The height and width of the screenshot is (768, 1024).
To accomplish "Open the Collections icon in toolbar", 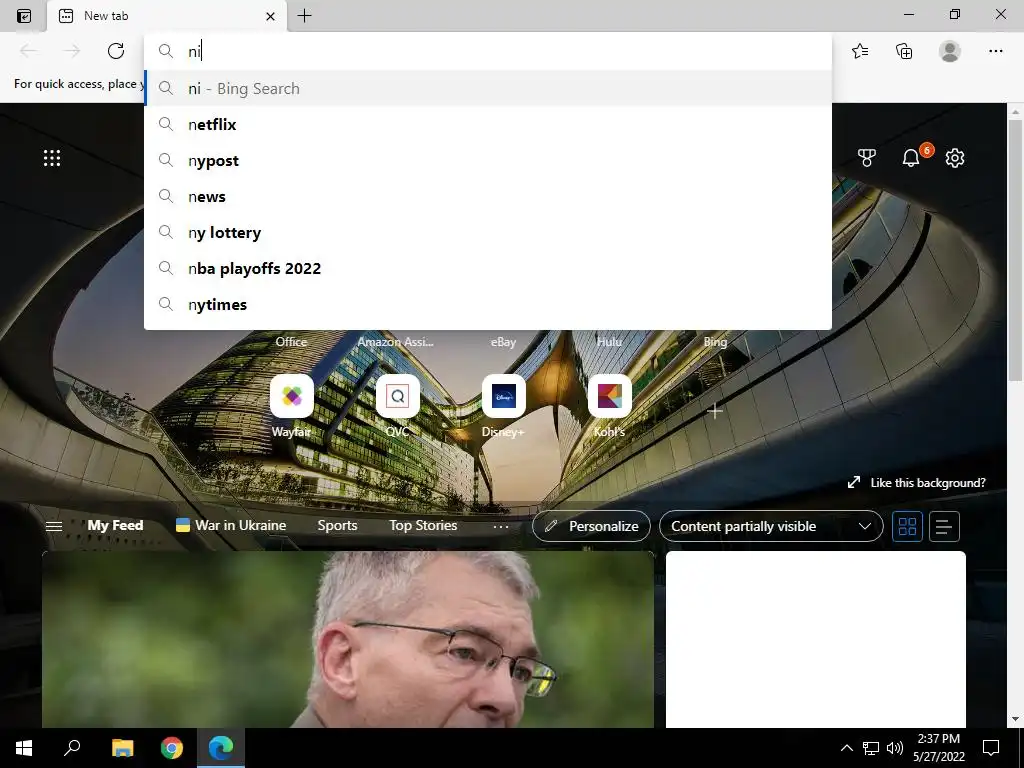I will point(904,51).
